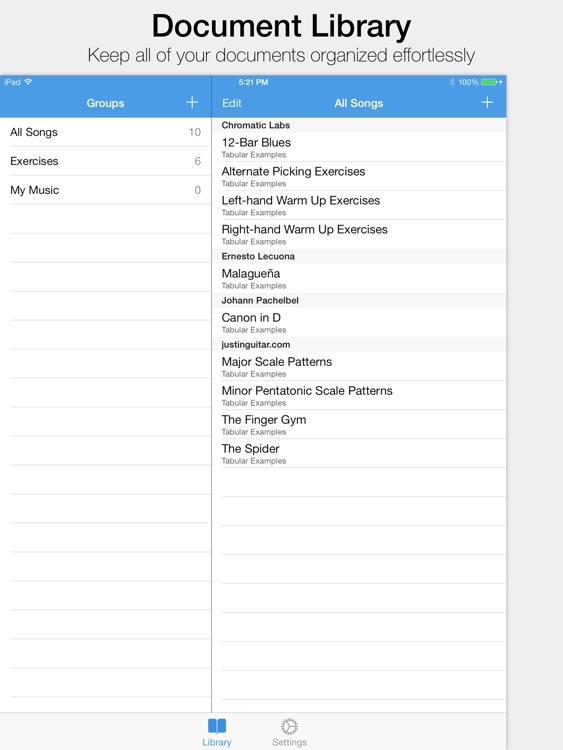The width and height of the screenshot is (563, 750).
Task: Select the My Music group
Action: pos(105,190)
